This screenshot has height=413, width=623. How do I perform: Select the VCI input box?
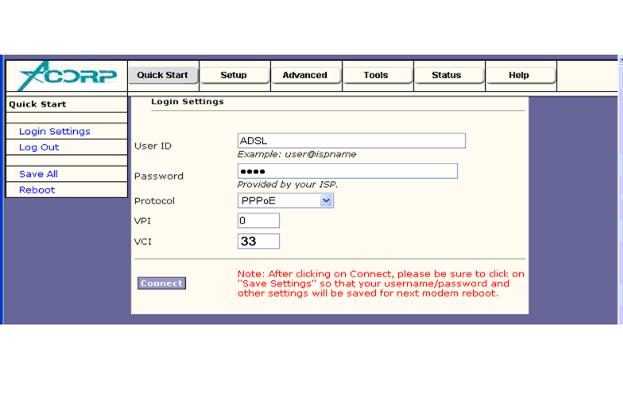[x=258, y=241]
